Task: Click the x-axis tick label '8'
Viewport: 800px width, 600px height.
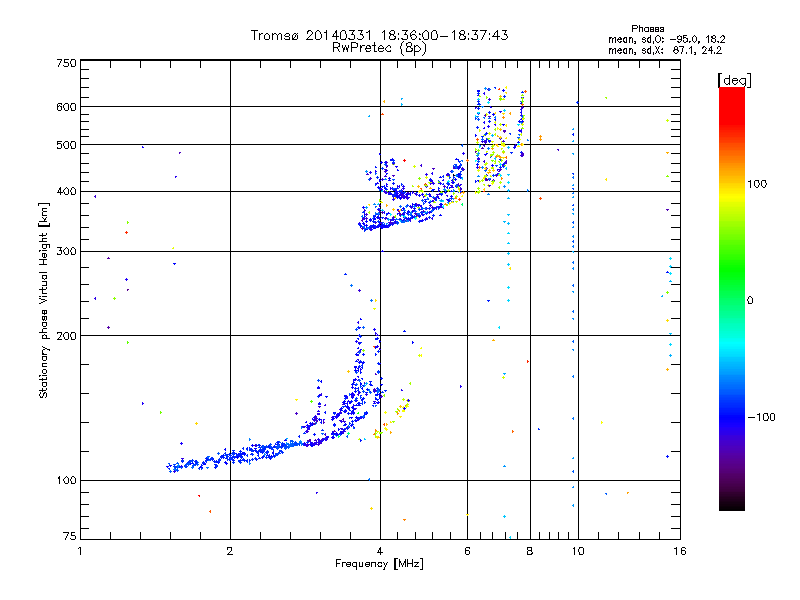Action: [530, 551]
